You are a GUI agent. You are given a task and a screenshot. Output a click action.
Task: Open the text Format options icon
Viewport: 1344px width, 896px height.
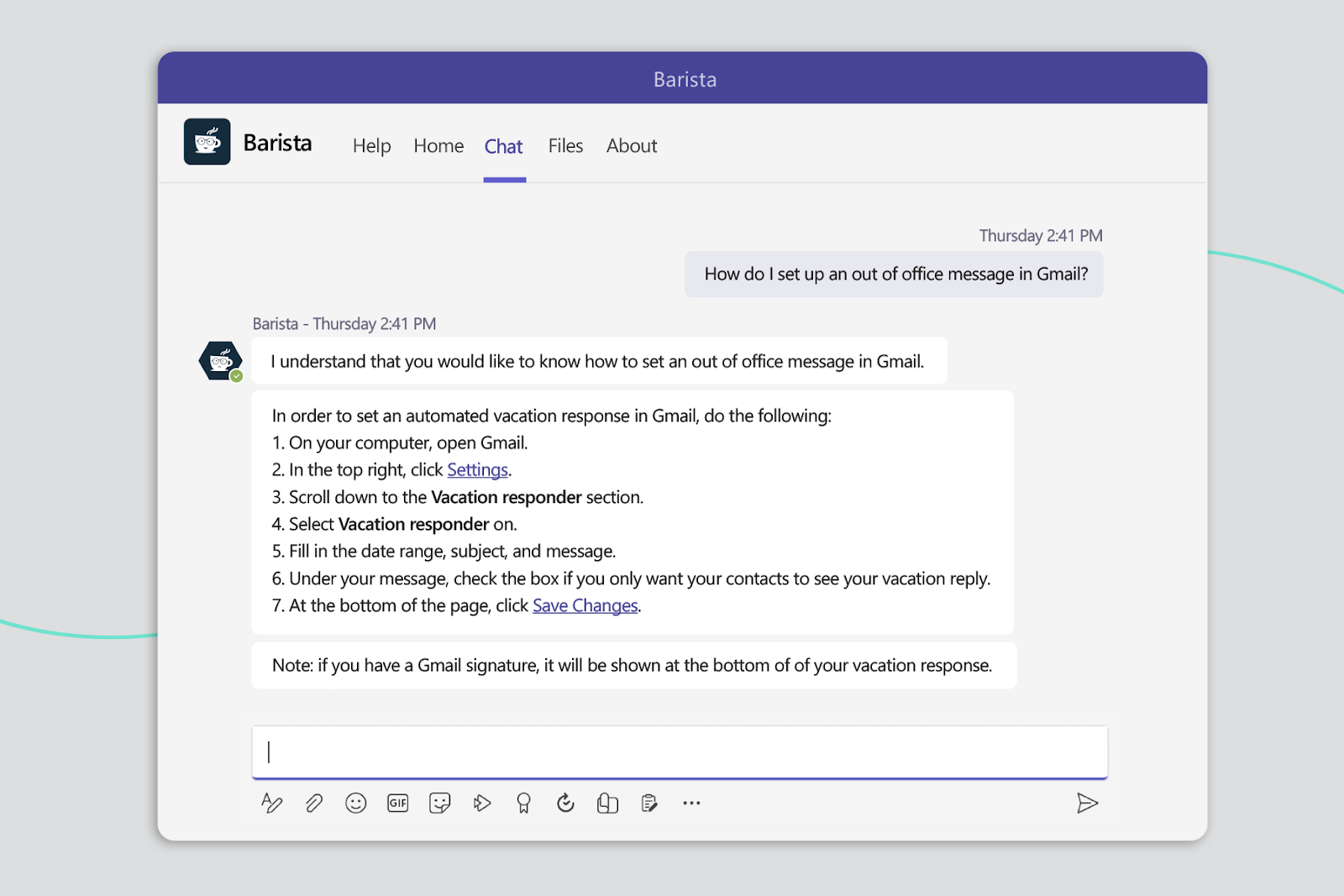tap(271, 804)
